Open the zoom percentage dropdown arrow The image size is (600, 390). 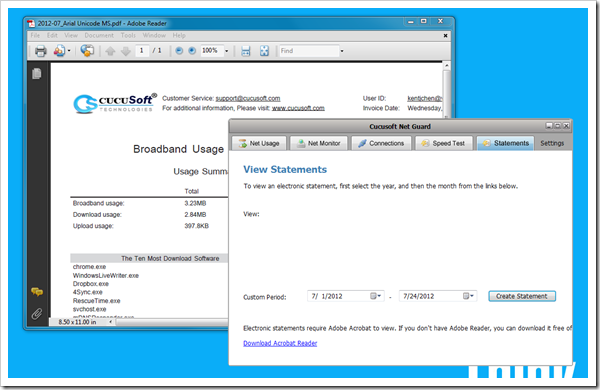click(x=227, y=51)
